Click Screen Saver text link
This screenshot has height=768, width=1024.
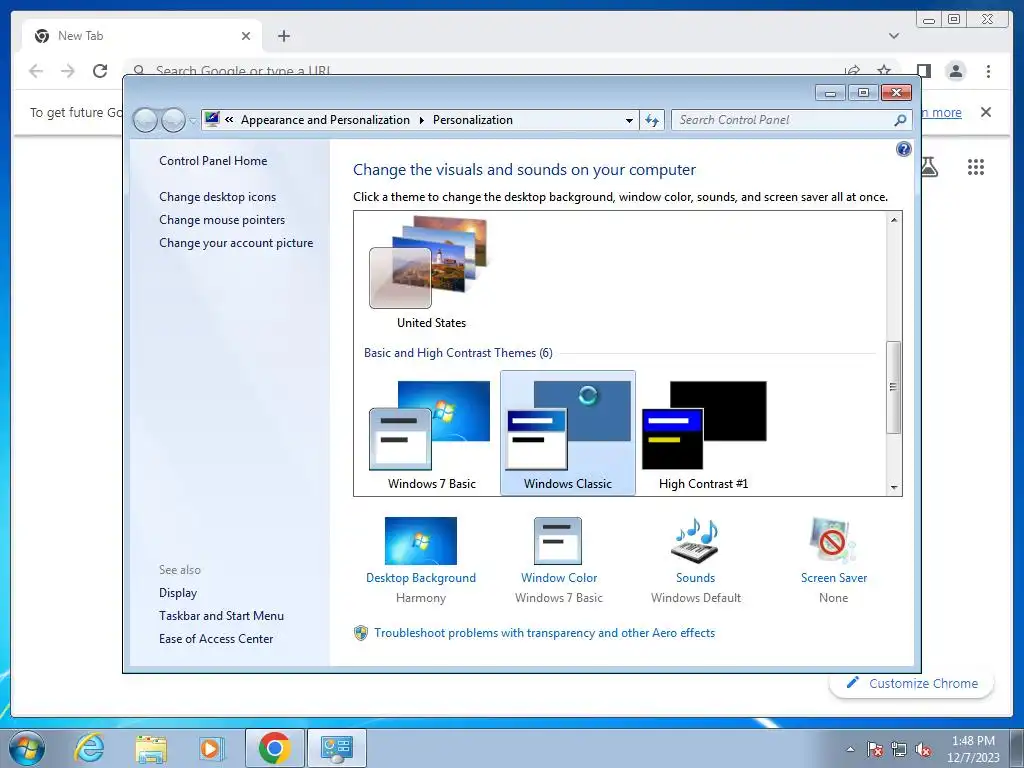click(x=834, y=578)
